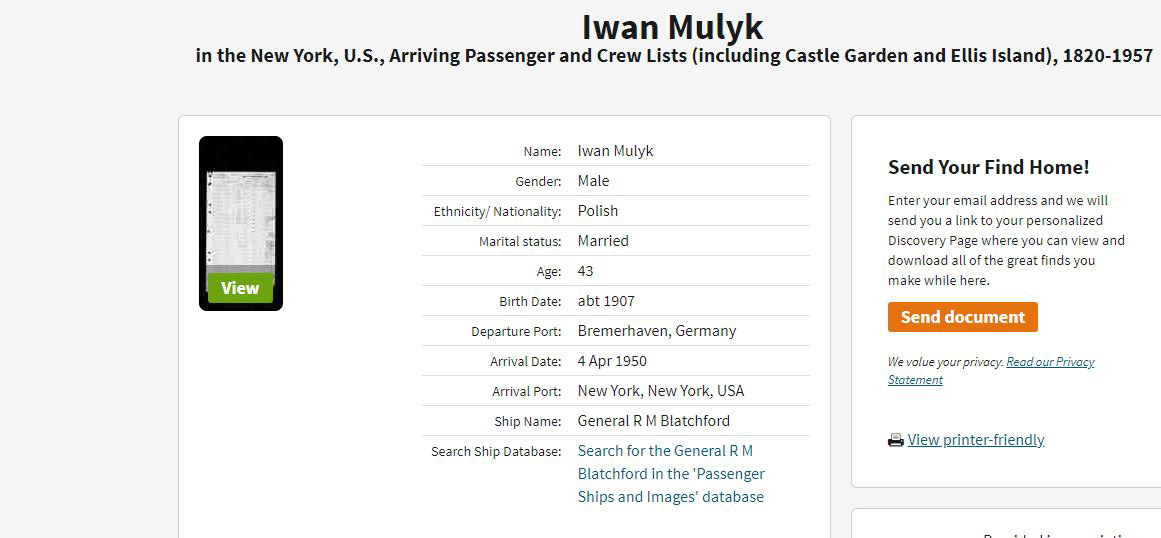
Task: Click the Arrival Port value New York, New York, USA
Action: click(660, 391)
